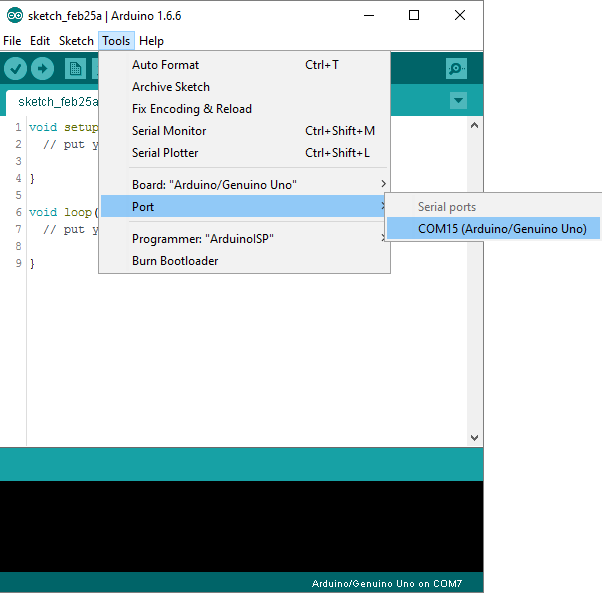Close the Arduino window
The width and height of the screenshot is (604, 594).
pos(460,15)
